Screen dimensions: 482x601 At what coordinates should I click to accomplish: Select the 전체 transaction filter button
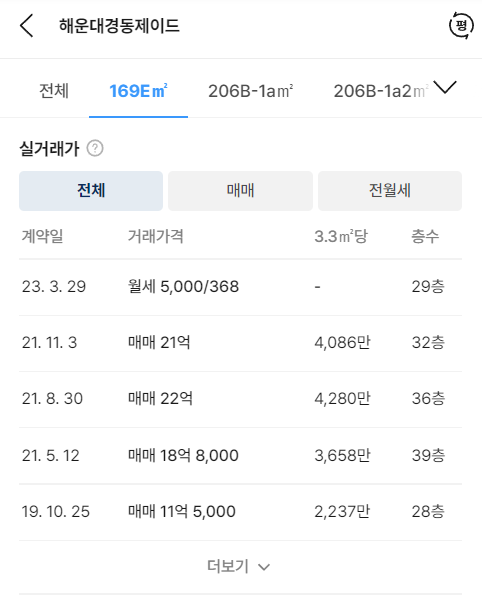[91, 191]
